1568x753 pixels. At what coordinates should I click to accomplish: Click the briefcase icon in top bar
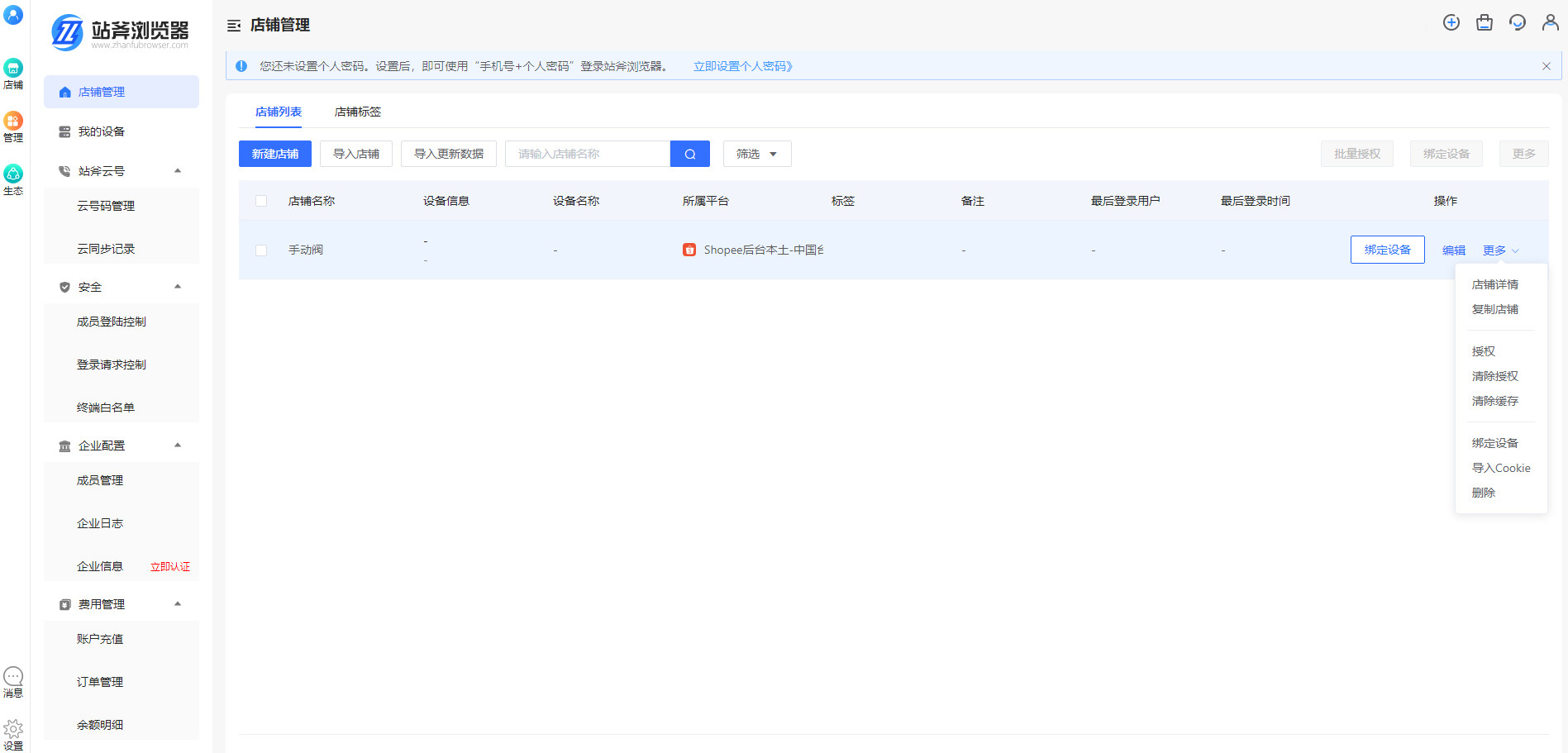point(1485,23)
